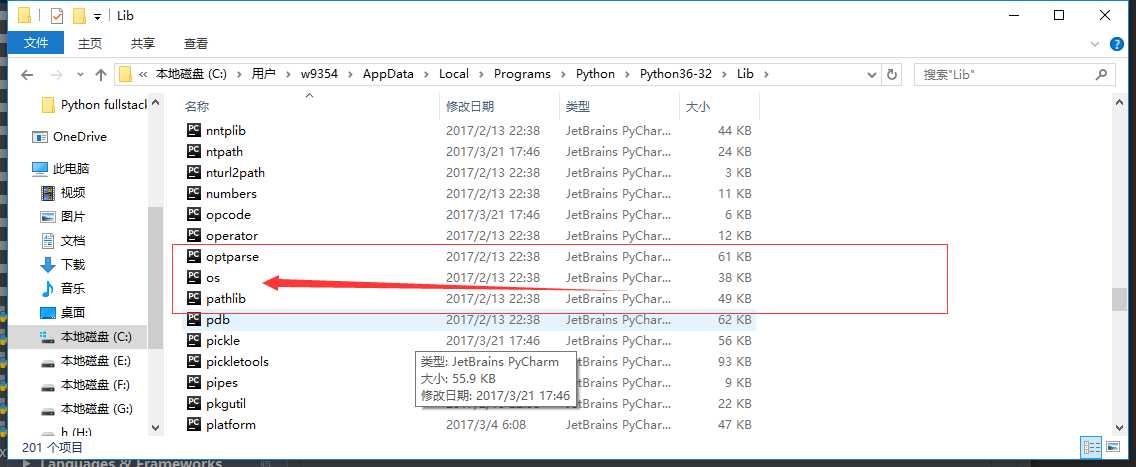This screenshot has height=467, width=1136.
Task: Click the 此电脑 computer icon
Action: coord(41,169)
